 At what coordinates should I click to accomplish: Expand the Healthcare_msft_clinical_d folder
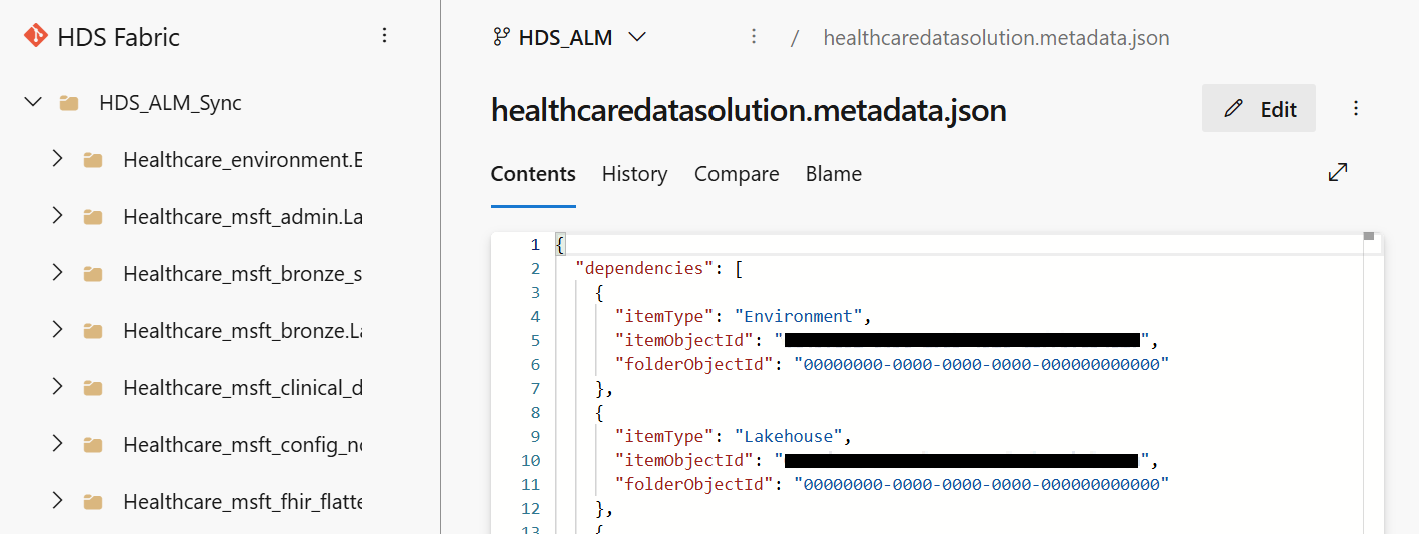[x=57, y=386]
